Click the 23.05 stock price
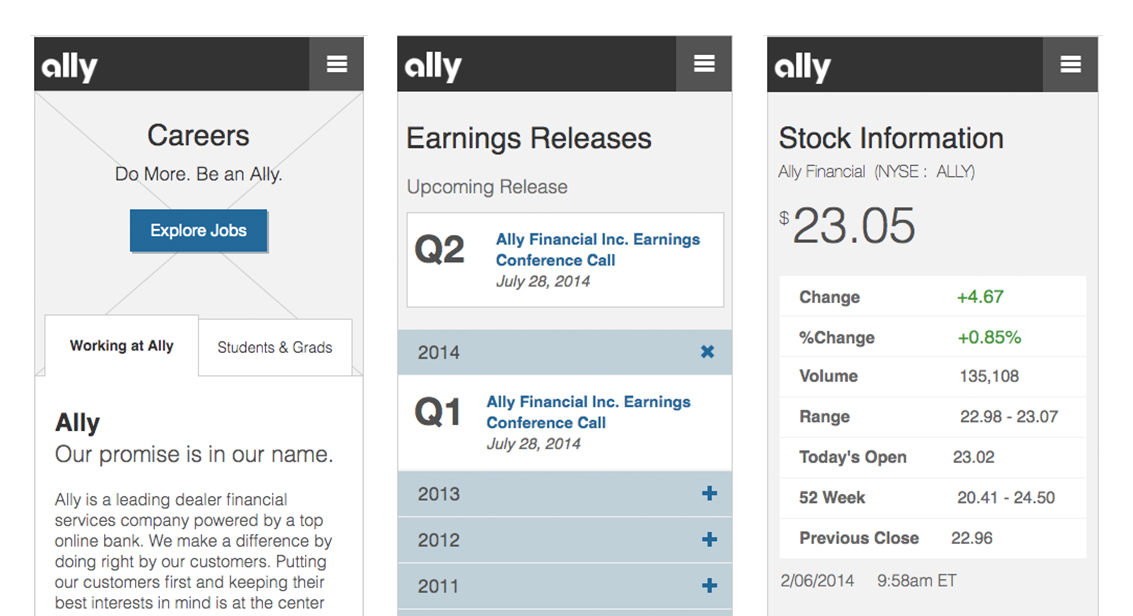The width and height of the screenshot is (1133, 616). [x=853, y=226]
